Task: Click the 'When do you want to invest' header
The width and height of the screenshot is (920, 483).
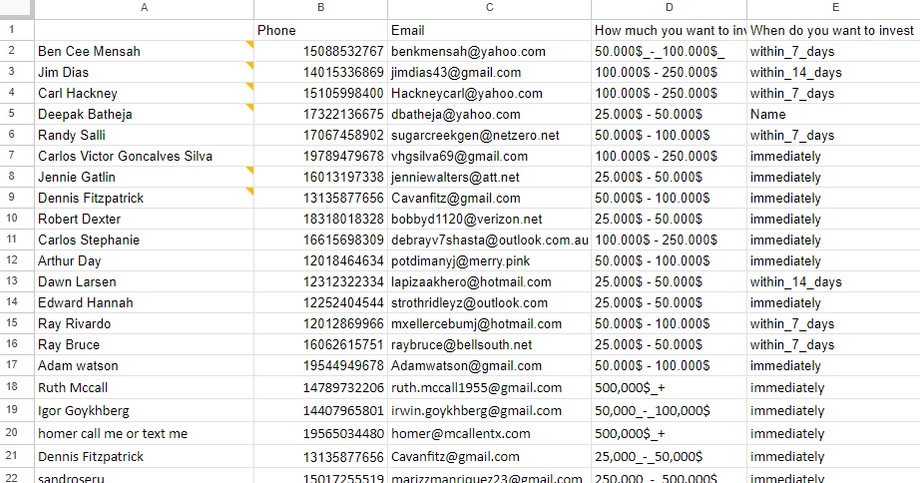Action: click(834, 30)
